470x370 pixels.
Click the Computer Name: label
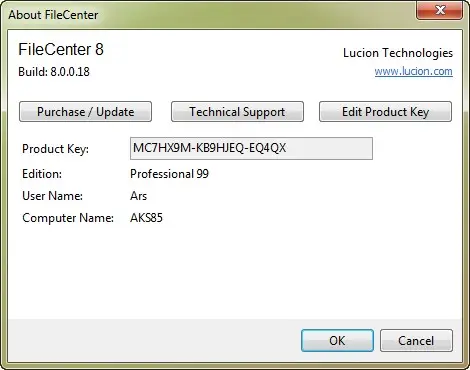(x=68, y=218)
